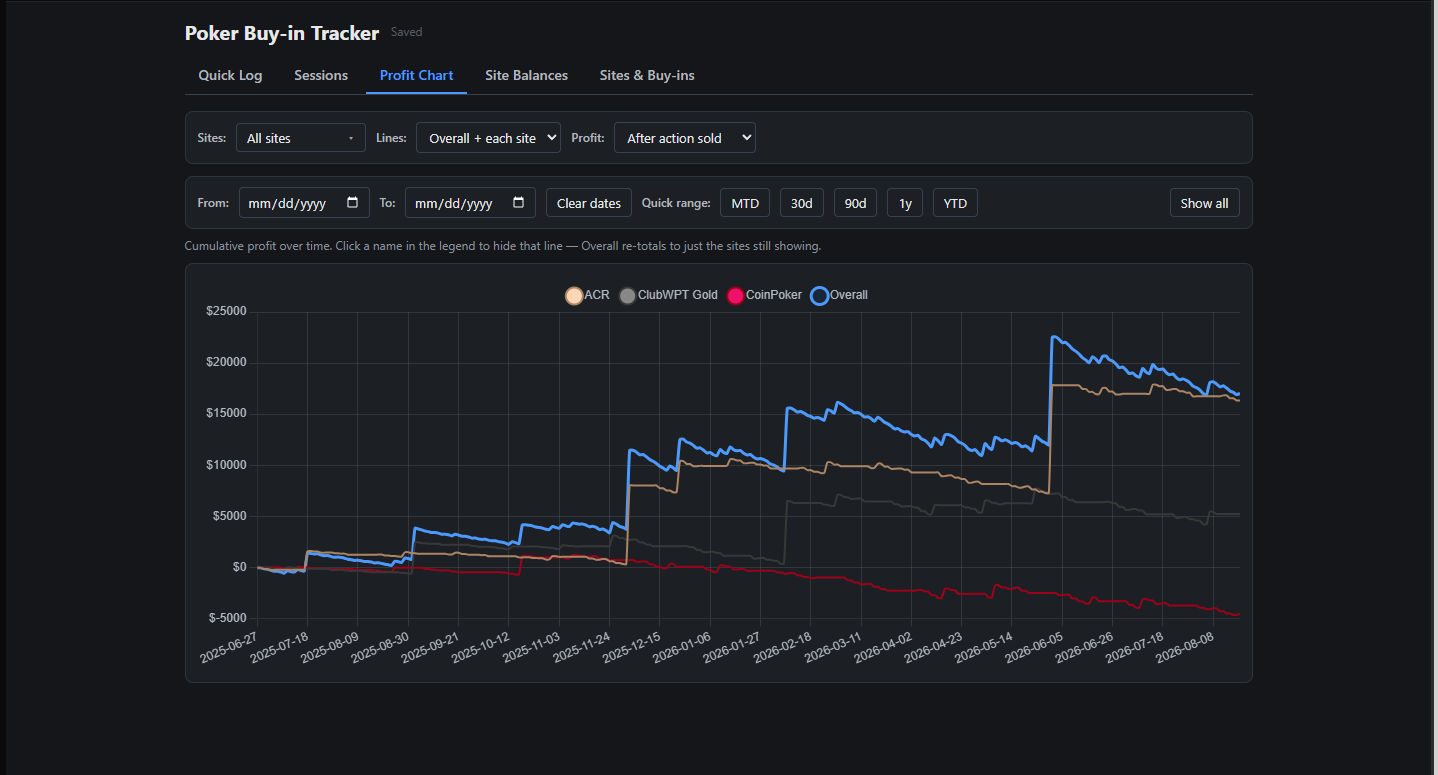The height and width of the screenshot is (775, 1438).
Task: Click the 2026-08-08 x-axis date label
Action: pyautogui.click(x=1186, y=647)
